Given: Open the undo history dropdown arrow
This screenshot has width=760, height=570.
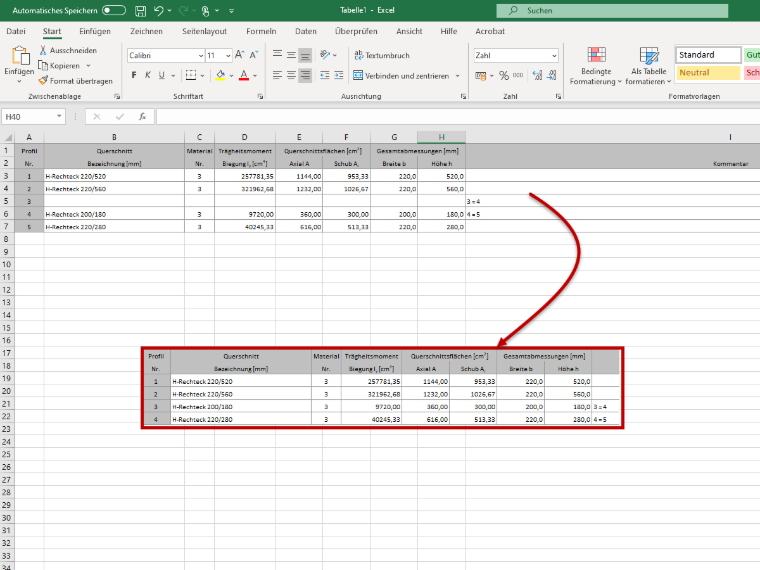Looking at the screenshot, I should [169, 11].
